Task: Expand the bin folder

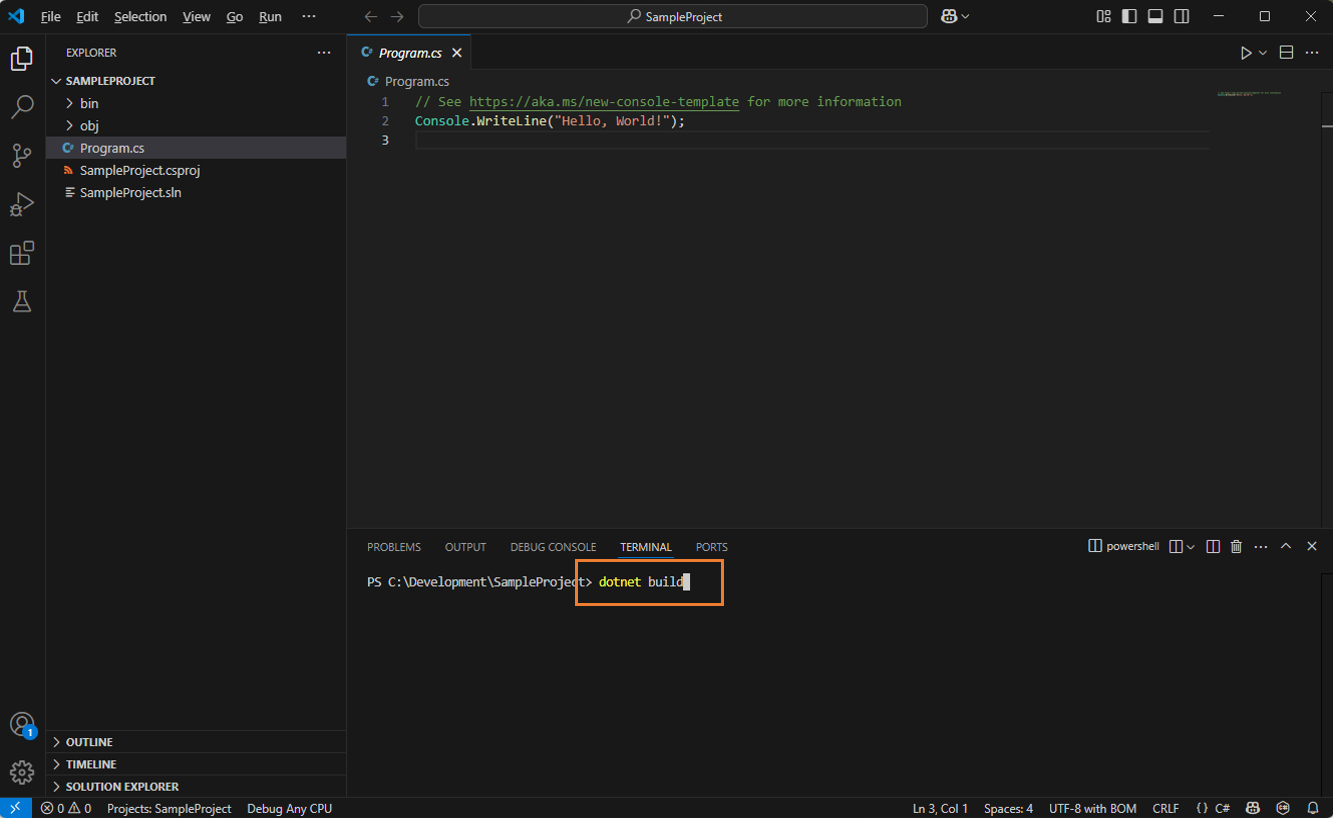Action: coord(89,103)
